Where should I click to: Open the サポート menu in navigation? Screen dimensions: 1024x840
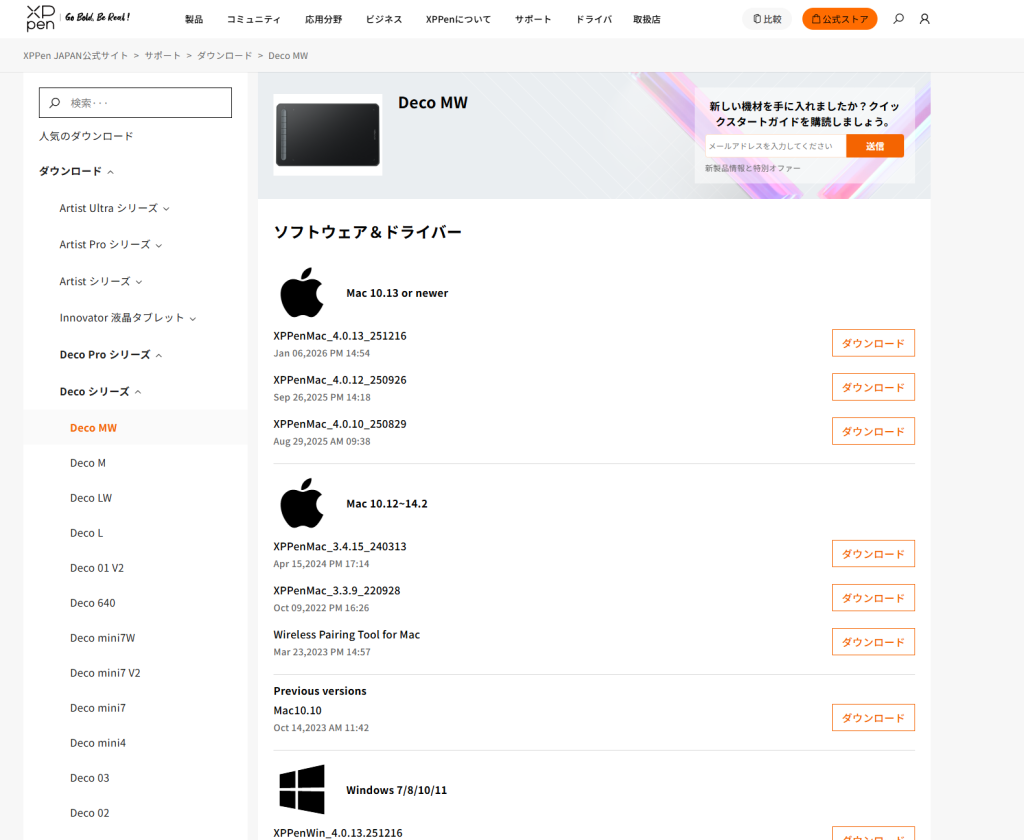coord(533,19)
